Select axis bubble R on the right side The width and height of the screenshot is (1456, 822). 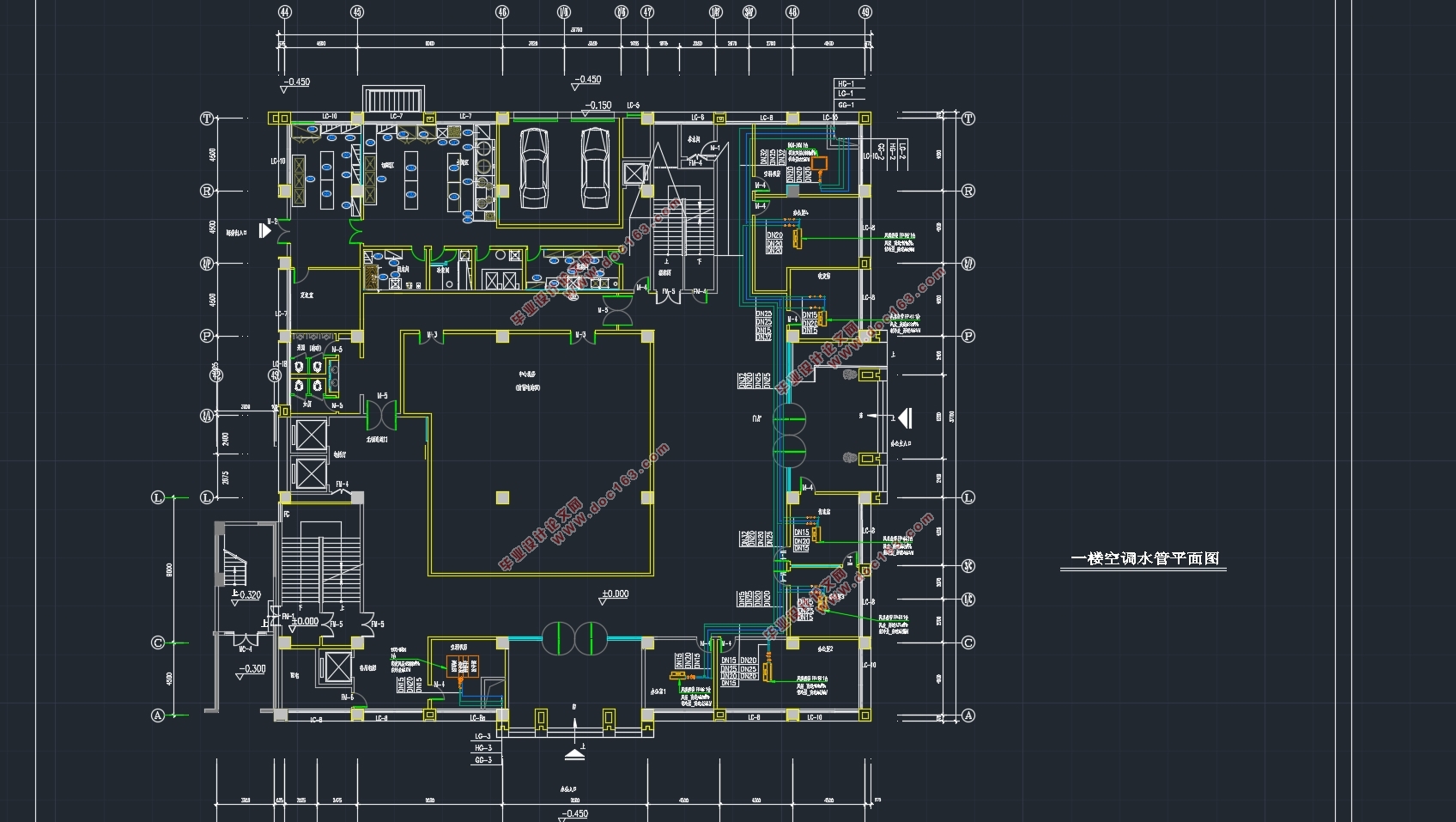pos(968,191)
